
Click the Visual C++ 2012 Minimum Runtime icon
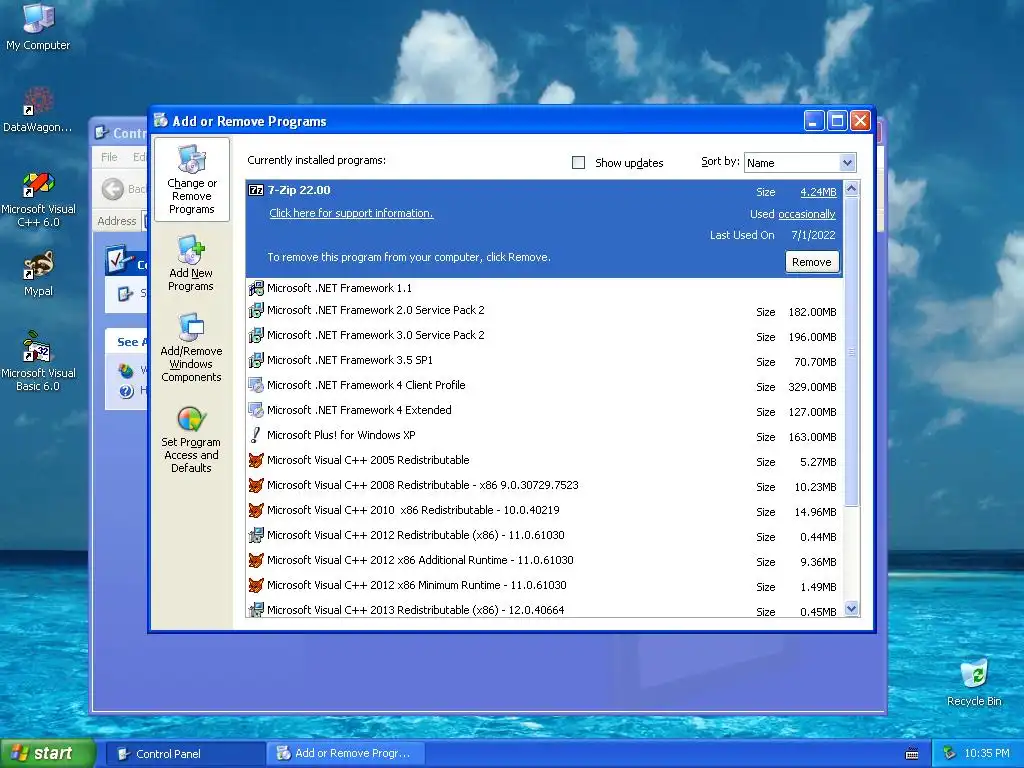point(256,585)
